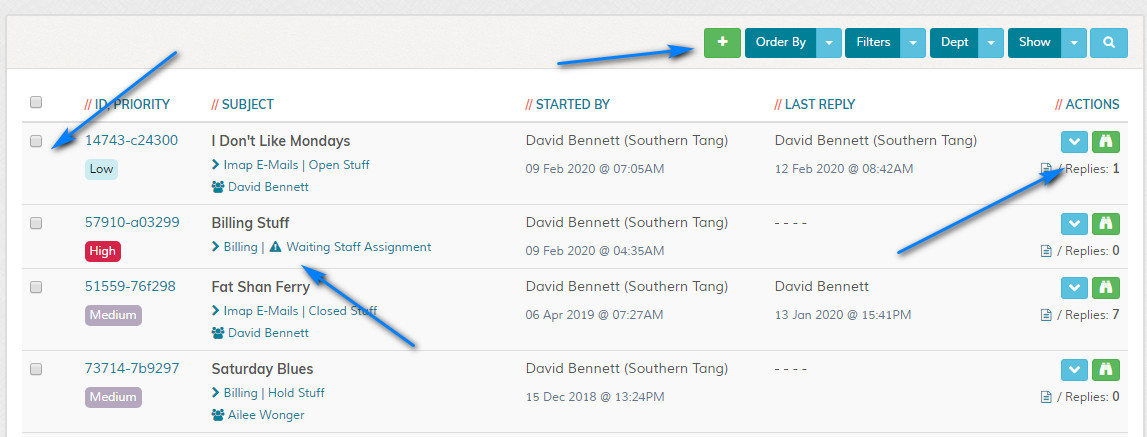Expand the Filters dropdown arrow
The height and width of the screenshot is (437, 1147).
pyautogui.click(x=914, y=43)
